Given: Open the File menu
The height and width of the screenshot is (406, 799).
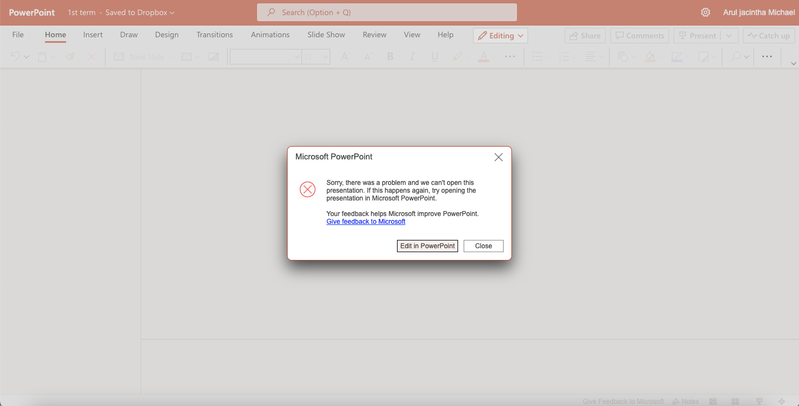Looking at the screenshot, I should pyautogui.click(x=18, y=35).
